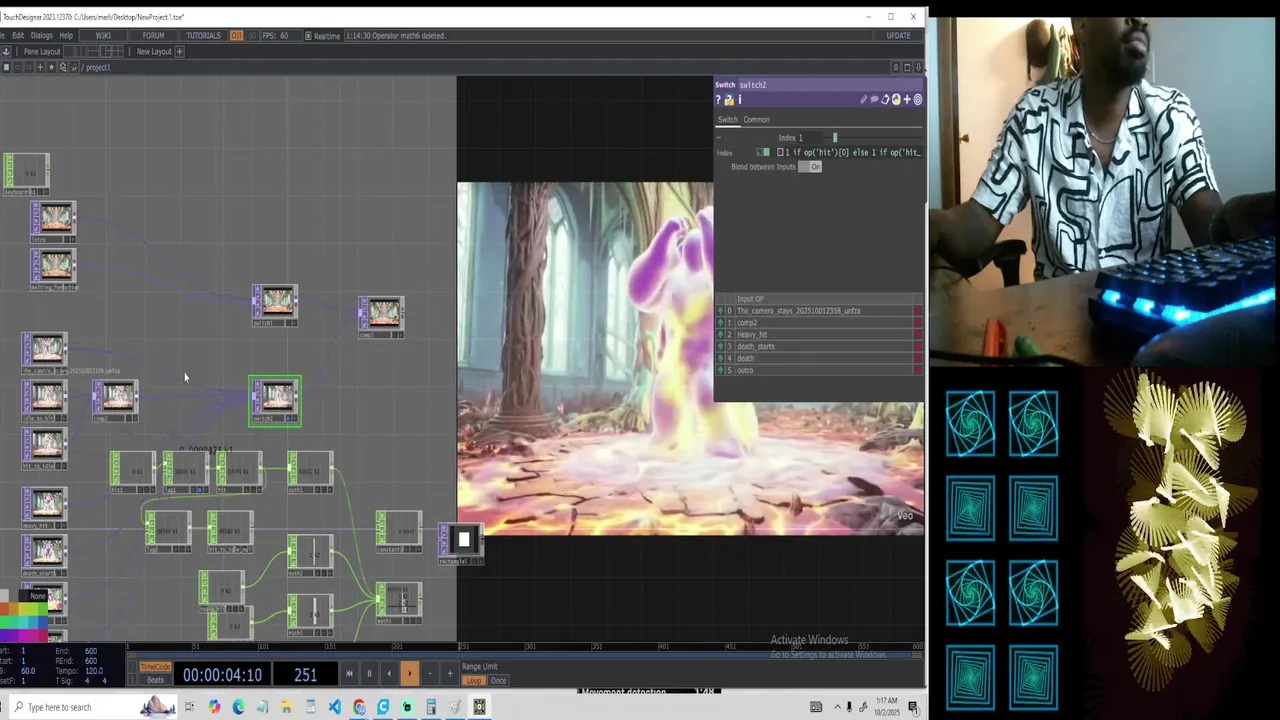Click the pencil edit icon in parameter header

863,100
